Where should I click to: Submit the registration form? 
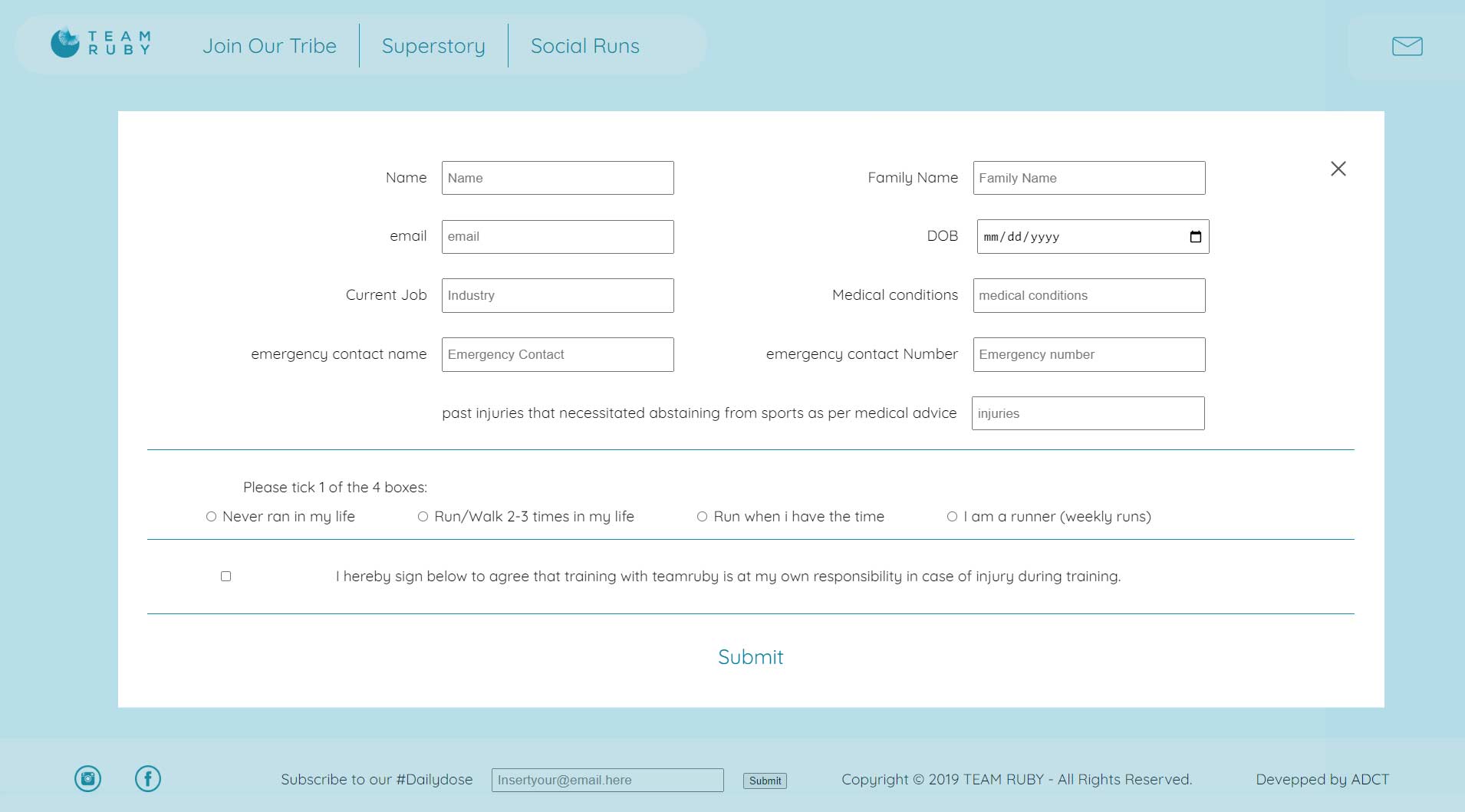(750, 657)
